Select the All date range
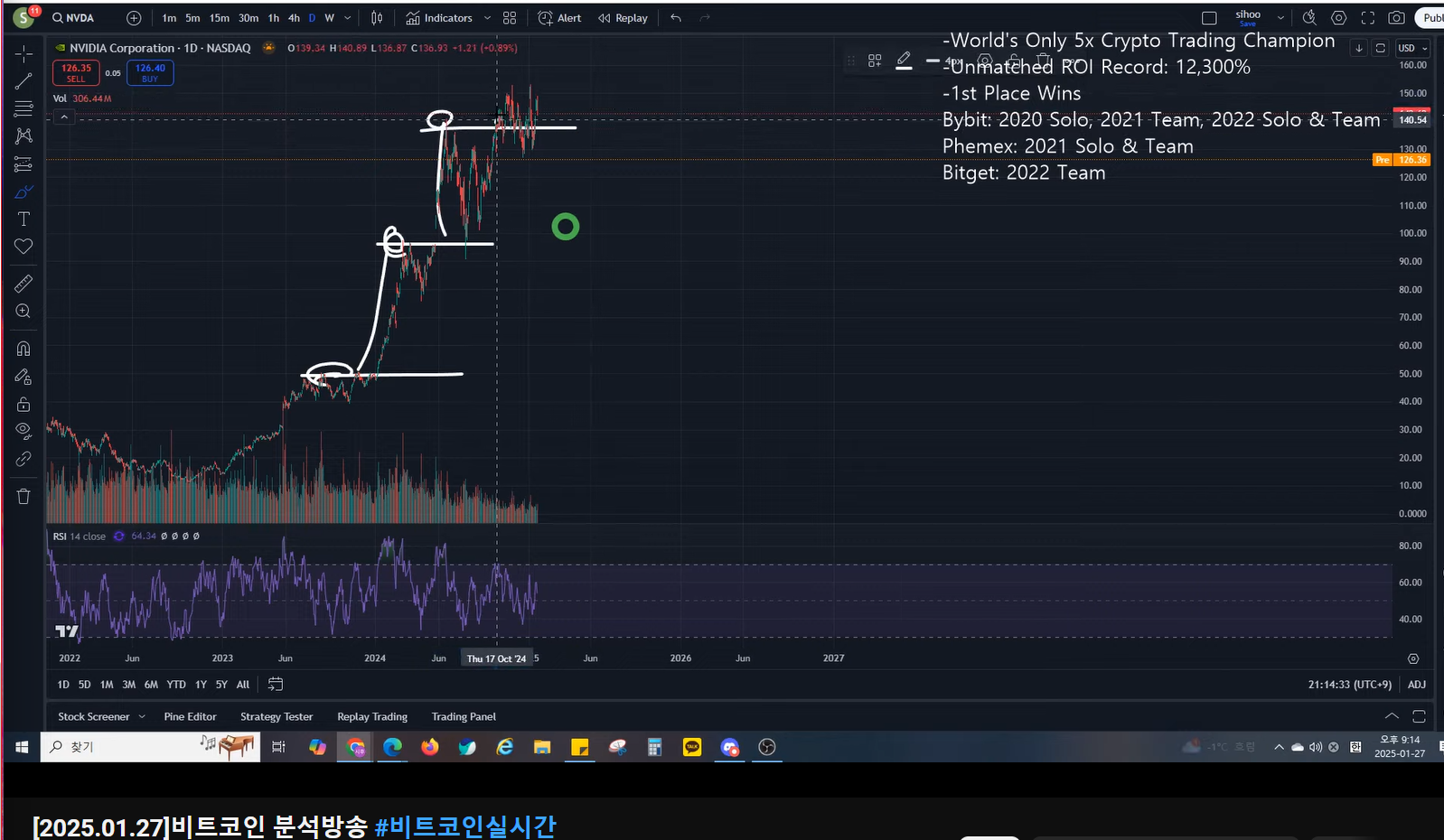The image size is (1444, 840). coord(243,685)
